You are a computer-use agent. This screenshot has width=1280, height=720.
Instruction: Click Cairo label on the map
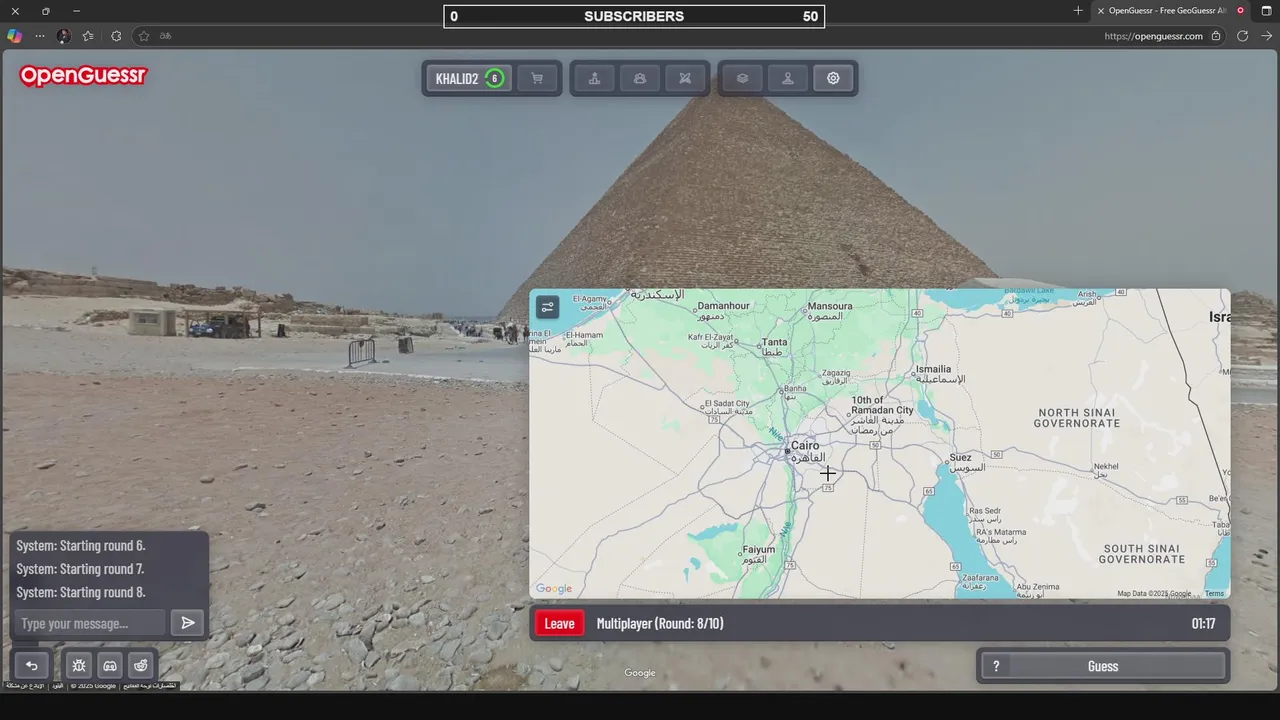(x=805, y=446)
